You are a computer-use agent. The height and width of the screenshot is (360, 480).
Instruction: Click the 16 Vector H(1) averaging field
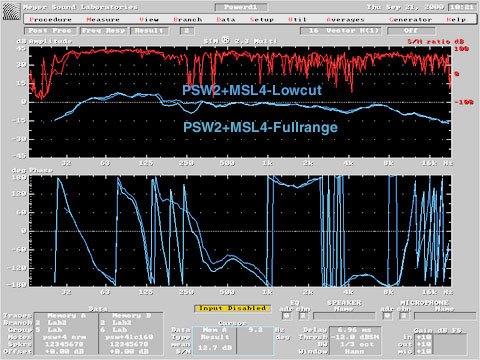(x=341, y=31)
